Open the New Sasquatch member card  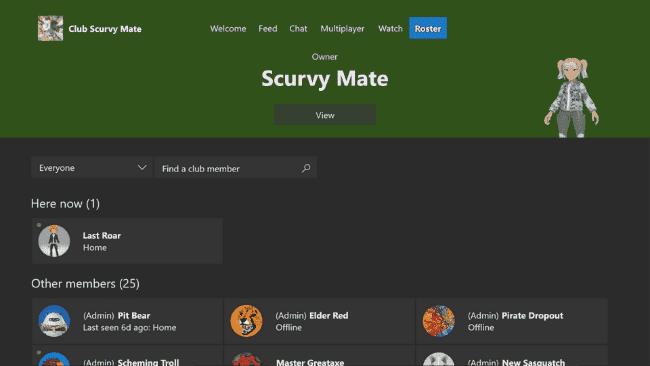tap(512, 356)
